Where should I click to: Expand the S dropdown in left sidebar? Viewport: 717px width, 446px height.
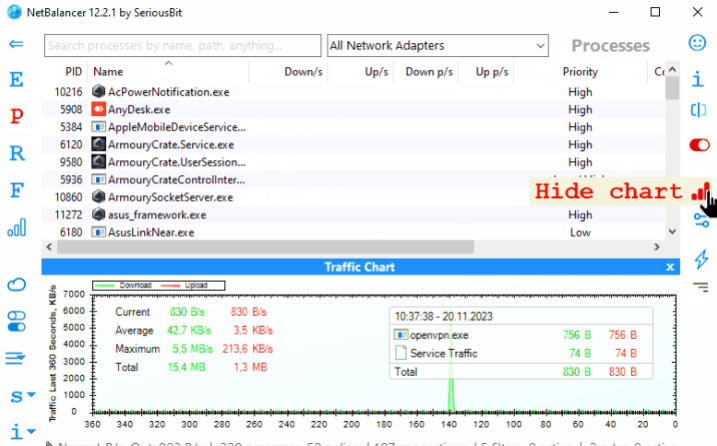pos(18,396)
